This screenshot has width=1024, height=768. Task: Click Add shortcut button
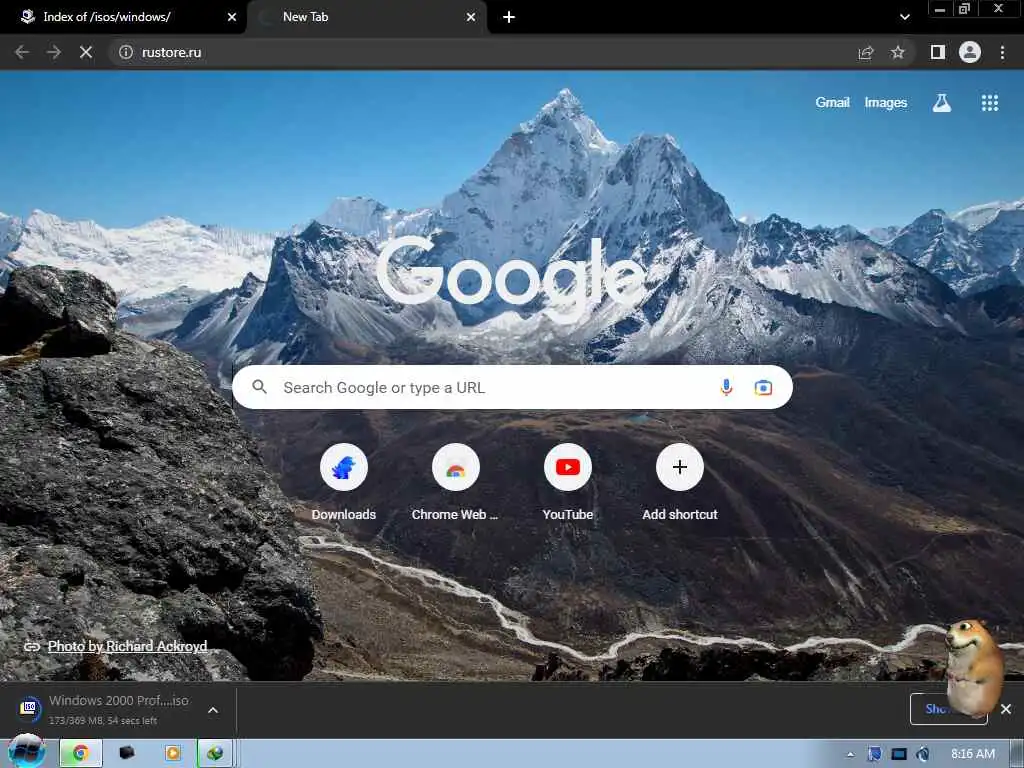[679, 482]
